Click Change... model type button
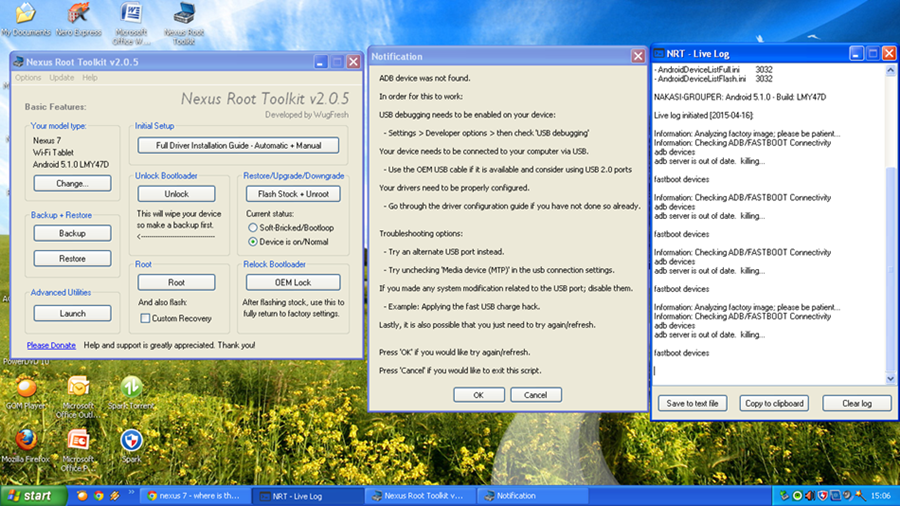 tap(72, 184)
